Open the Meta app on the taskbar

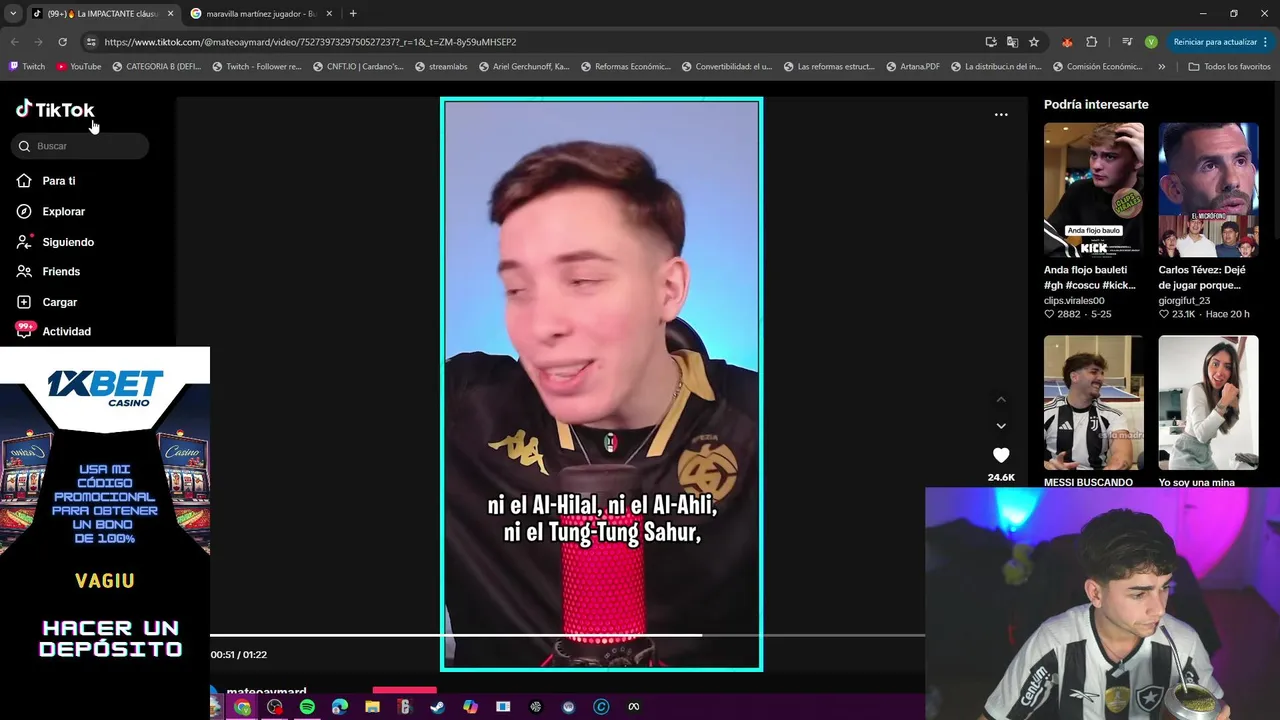coord(633,707)
